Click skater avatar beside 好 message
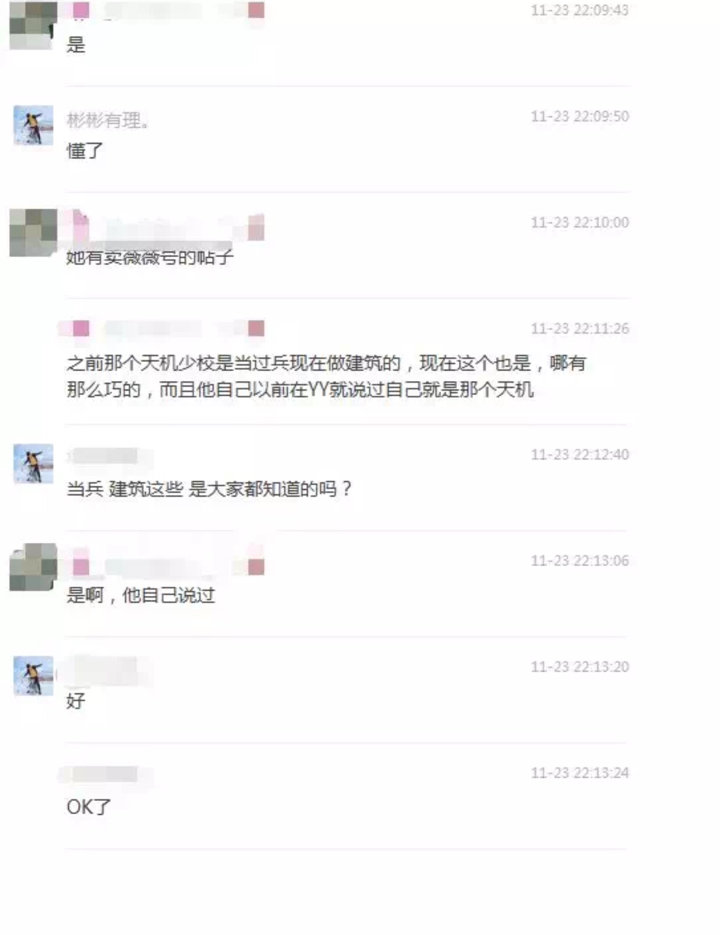720x935 pixels. (33, 676)
